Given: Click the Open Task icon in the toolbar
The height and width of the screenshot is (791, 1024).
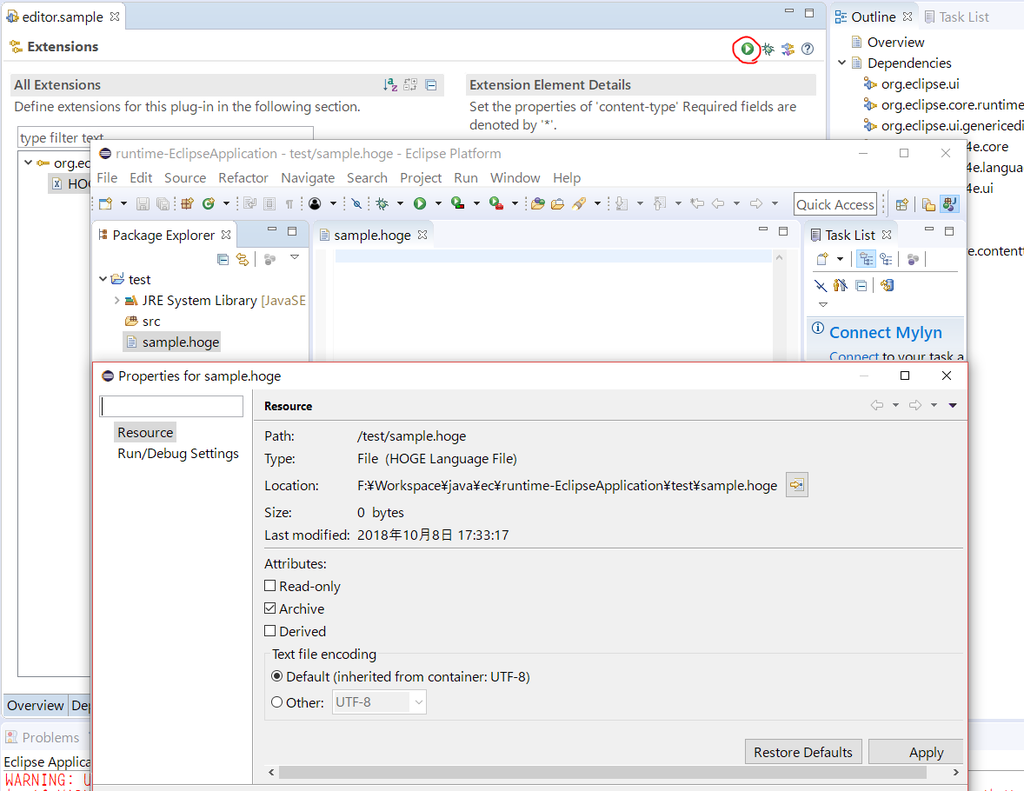Looking at the screenshot, I should 557,204.
